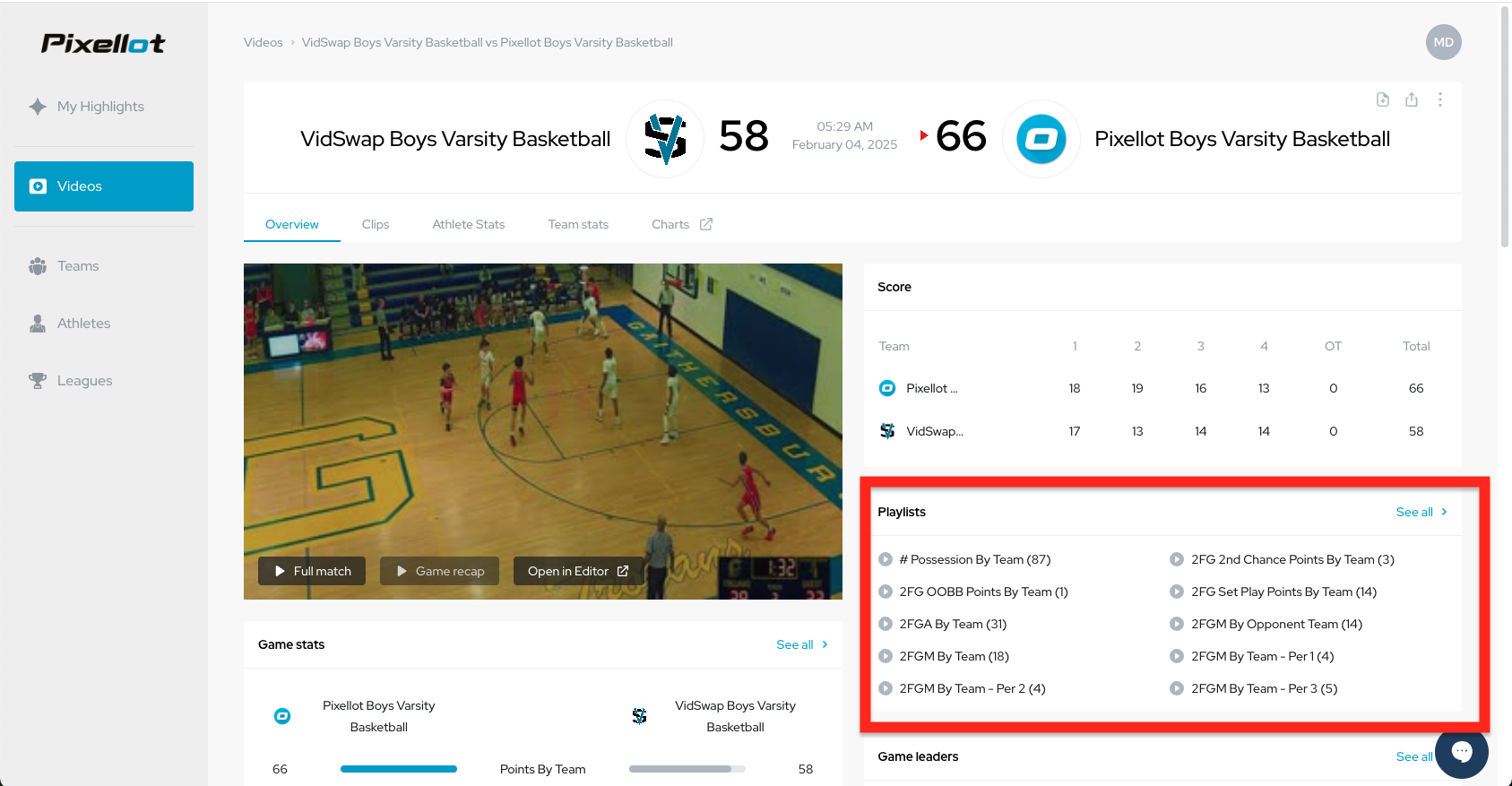
Task: Open the Athlete Stats tab
Action: [x=469, y=224]
